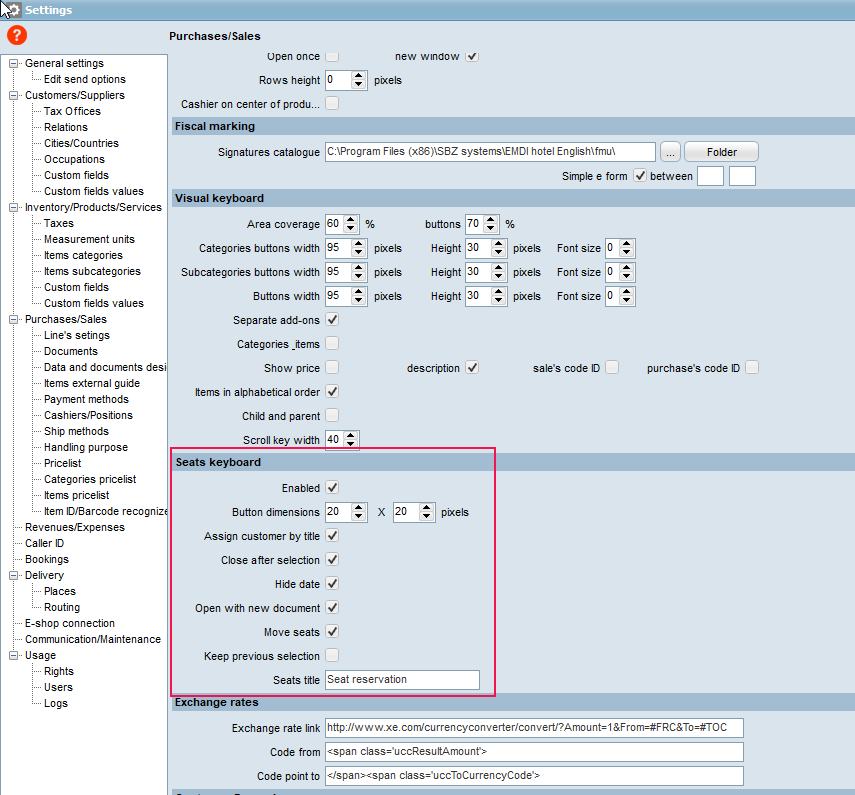Toggle Hide date checkbox
Image resolution: width=855 pixels, height=795 pixels.
pyautogui.click(x=332, y=583)
